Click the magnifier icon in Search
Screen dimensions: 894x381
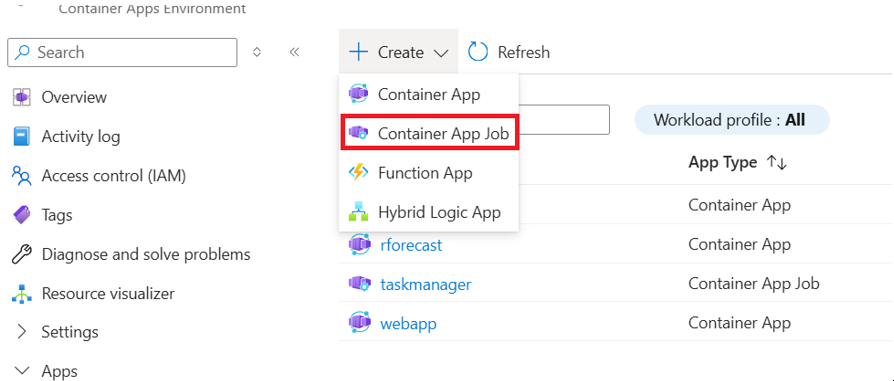click(22, 52)
